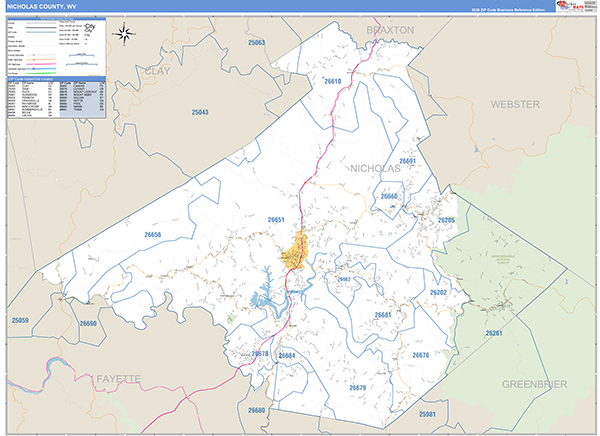
Task: Select ZIP code 26651 label
Action: tap(276, 220)
